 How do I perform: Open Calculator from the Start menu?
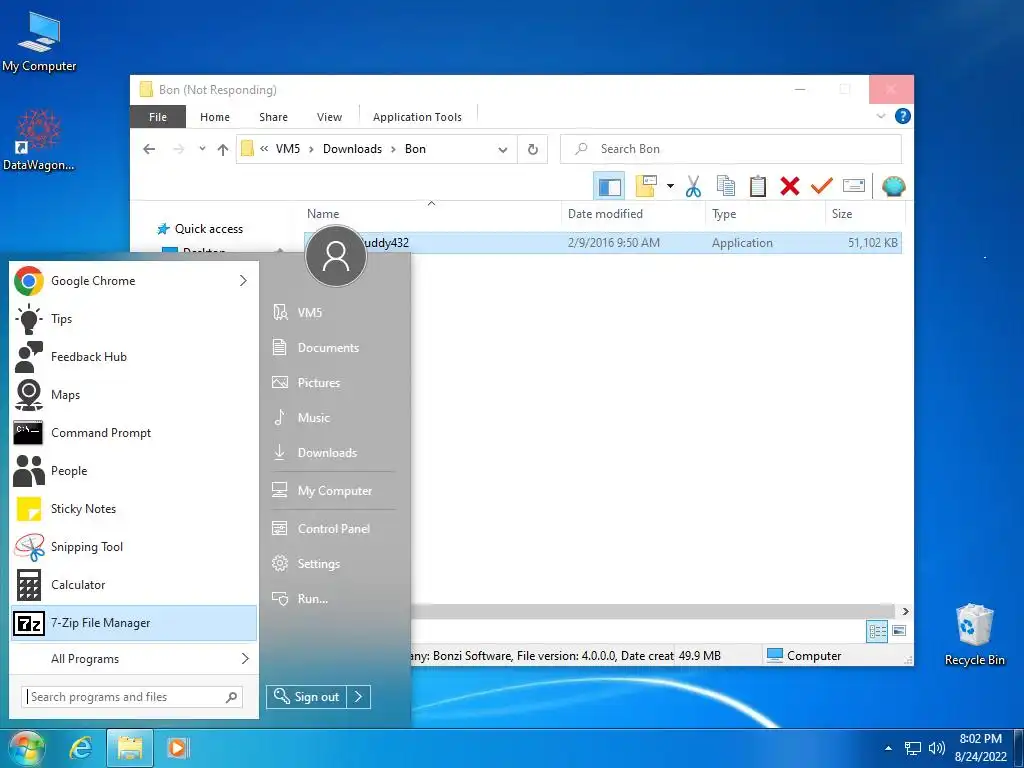(134, 584)
